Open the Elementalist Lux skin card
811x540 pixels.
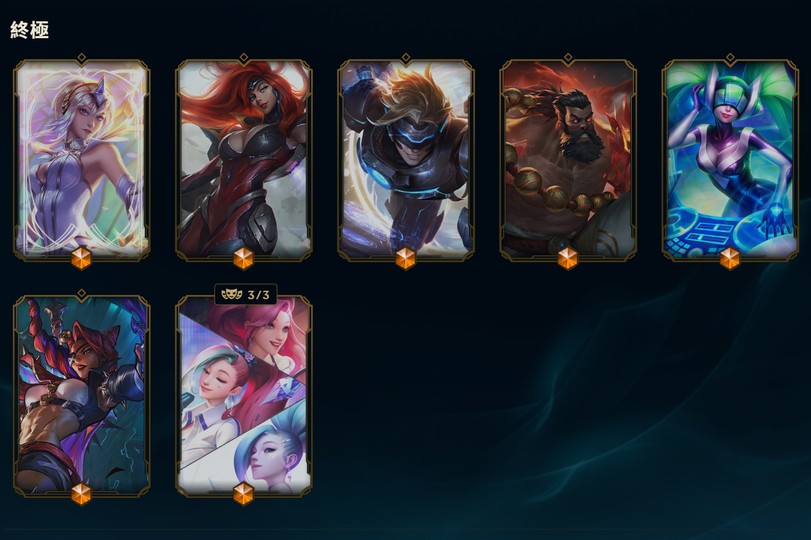[81, 160]
